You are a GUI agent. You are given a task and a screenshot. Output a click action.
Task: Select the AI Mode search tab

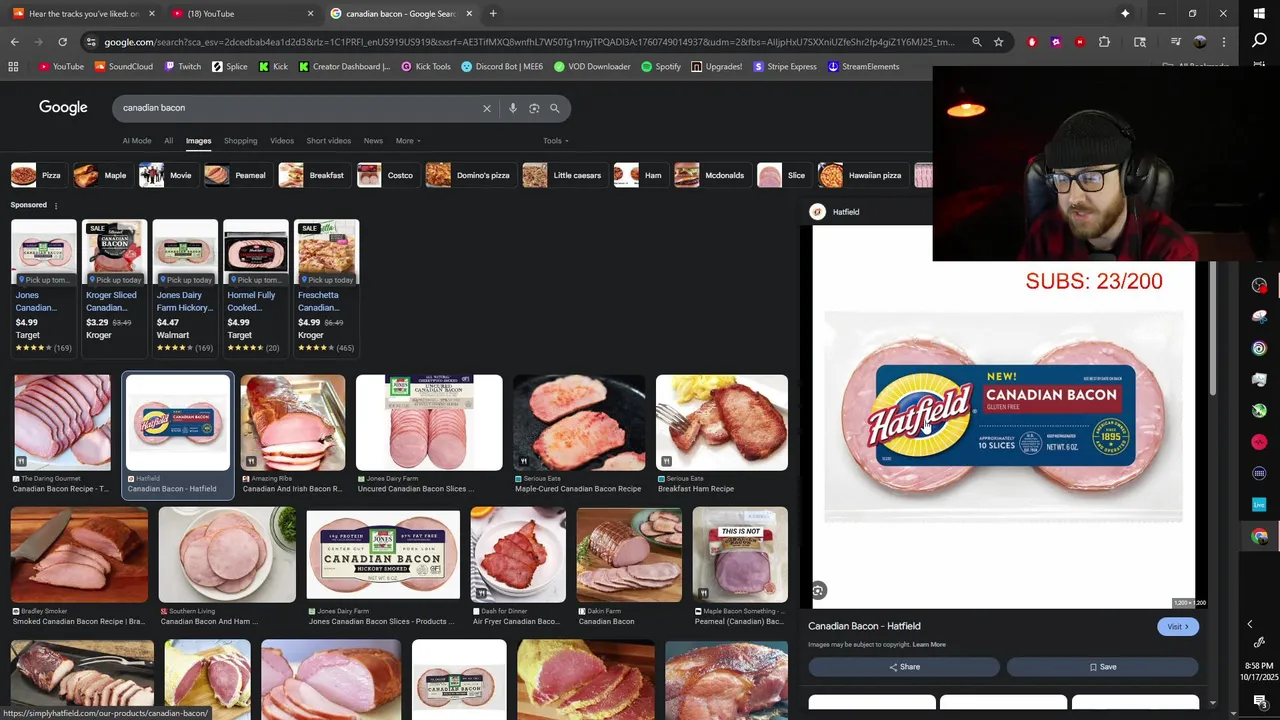tap(137, 141)
